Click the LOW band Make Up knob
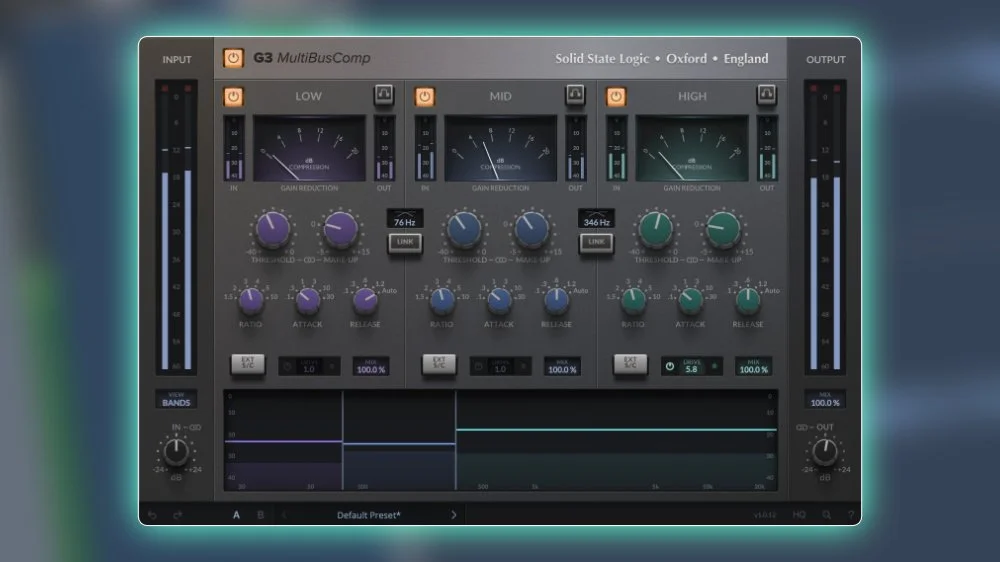The image size is (1000, 562). point(341,229)
